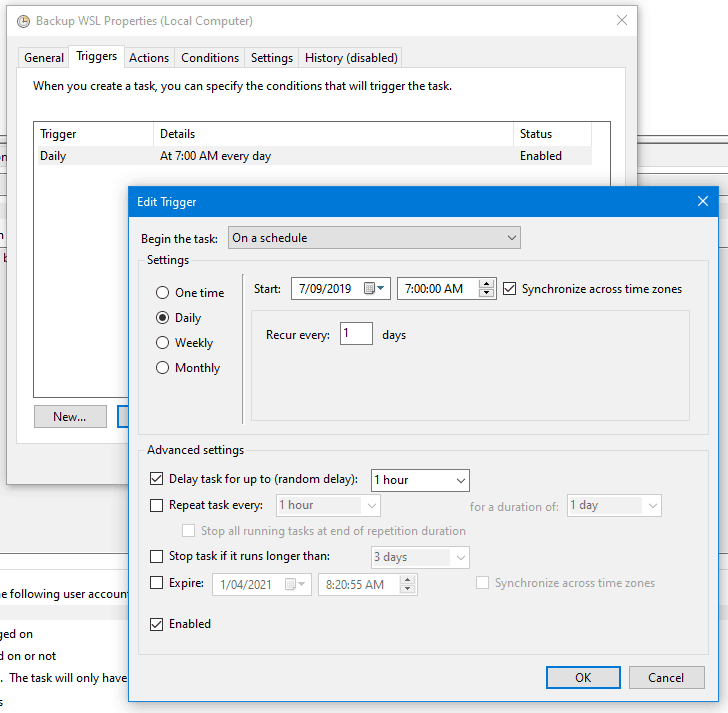Click the start time spinner up arrow
Screen dimensions: 728x713
pyautogui.click(x=487, y=284)
